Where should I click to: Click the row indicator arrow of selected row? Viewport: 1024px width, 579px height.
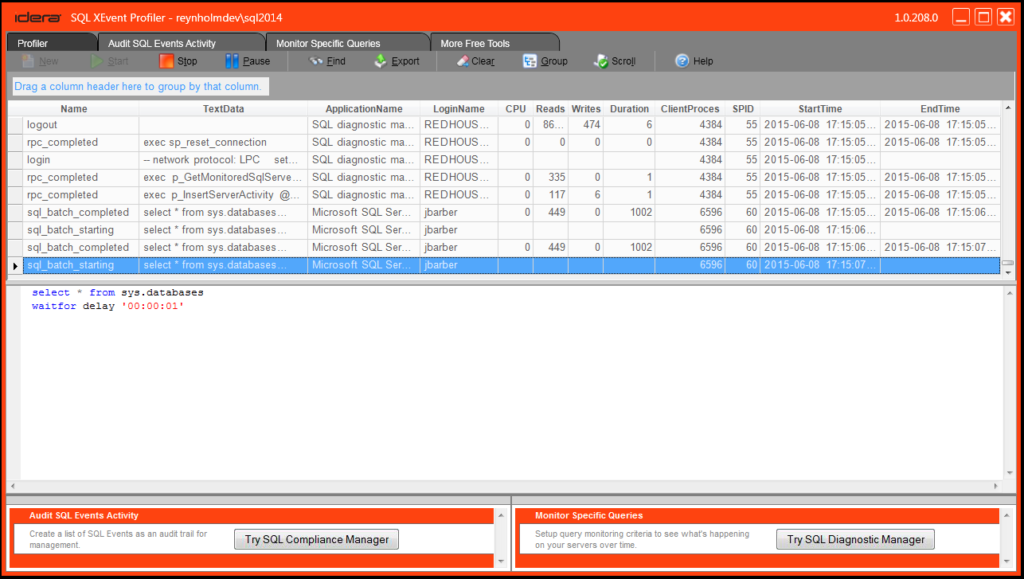15,266
